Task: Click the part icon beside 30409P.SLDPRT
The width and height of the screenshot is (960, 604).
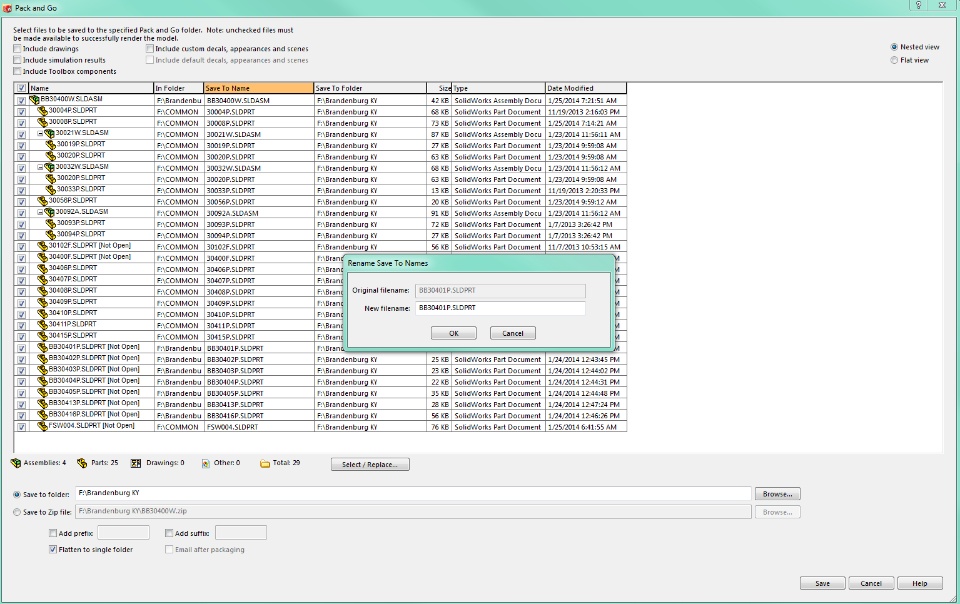Action: tap(42, 302)
